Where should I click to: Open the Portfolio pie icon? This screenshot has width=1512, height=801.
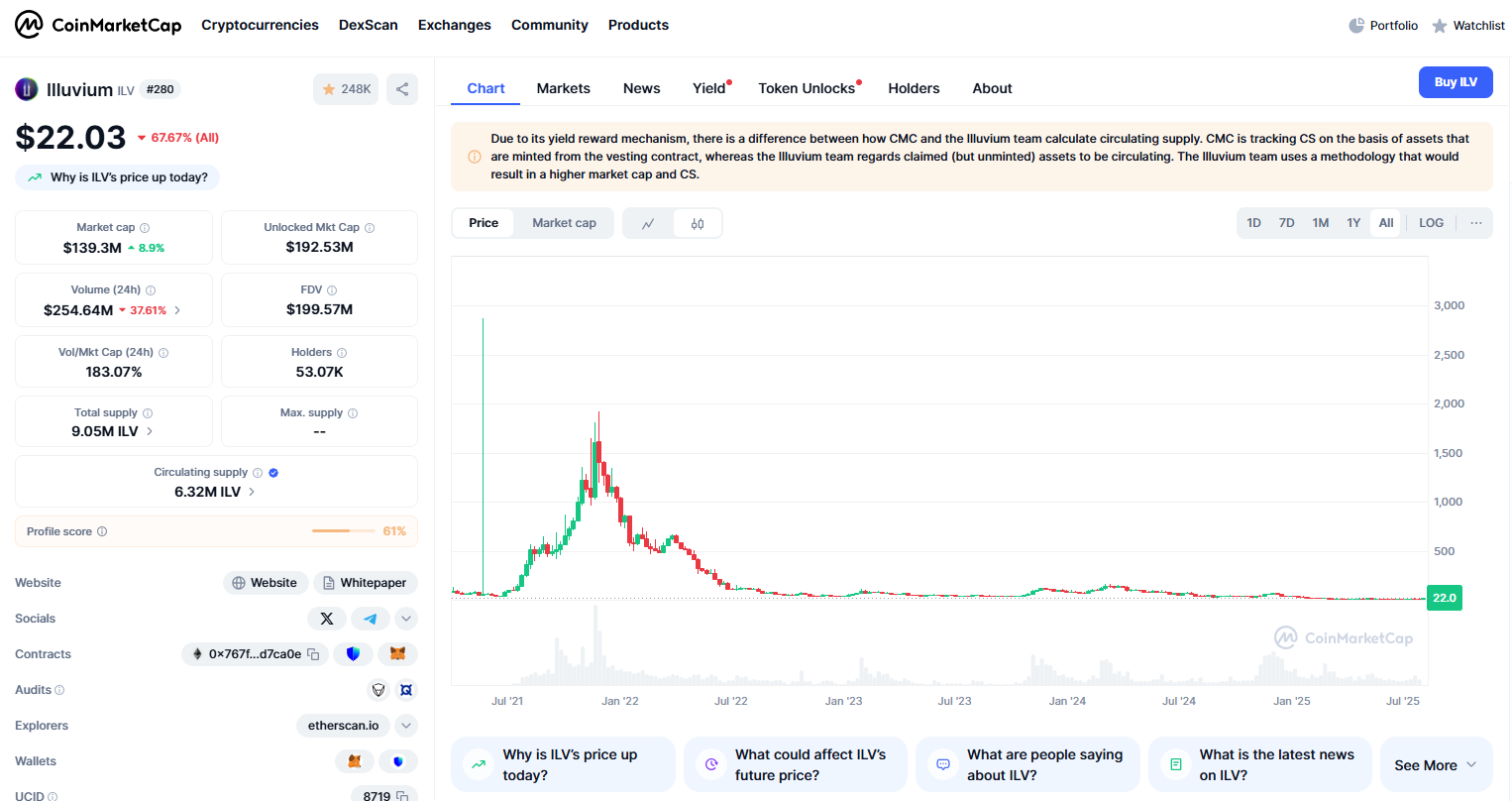tap(1356, 26)
